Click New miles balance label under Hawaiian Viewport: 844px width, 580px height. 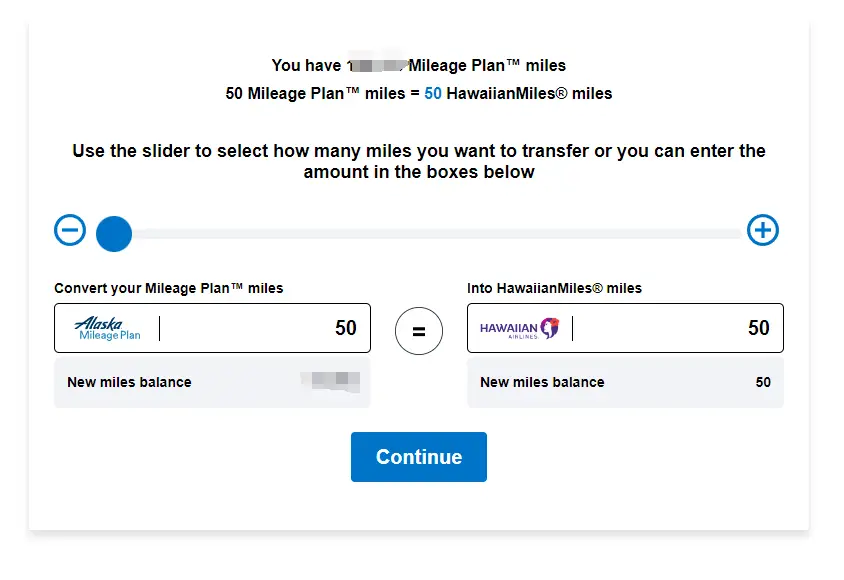(x=542, y=382)
